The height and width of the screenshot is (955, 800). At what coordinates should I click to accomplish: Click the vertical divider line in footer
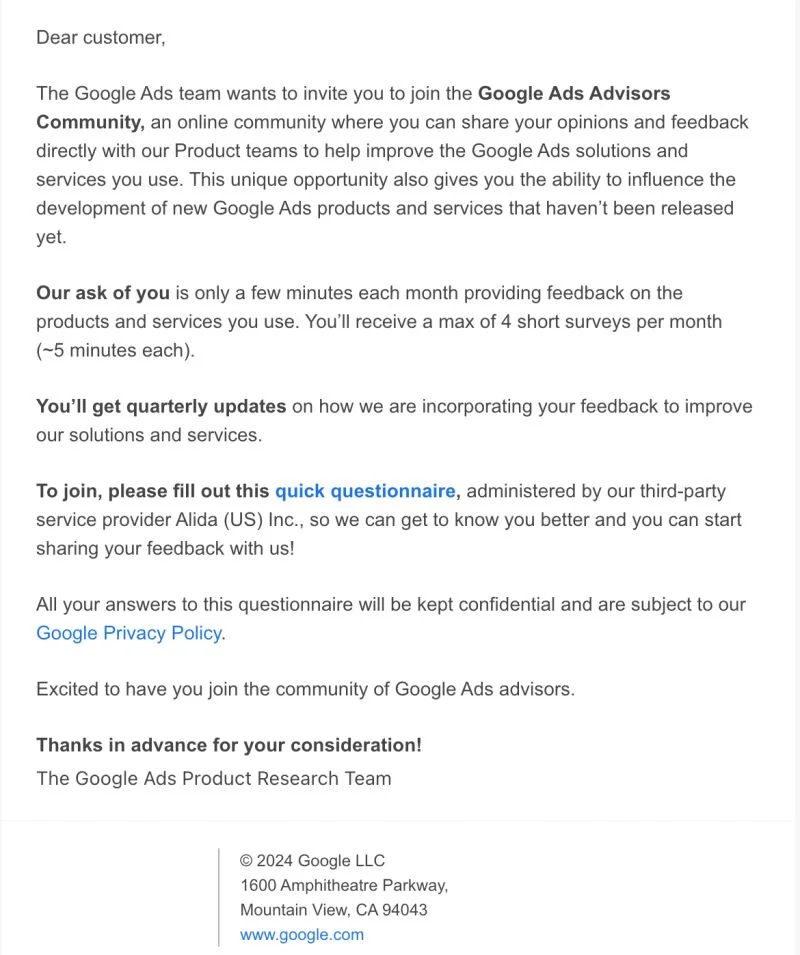pyautogui.click(x=219, y=897)
